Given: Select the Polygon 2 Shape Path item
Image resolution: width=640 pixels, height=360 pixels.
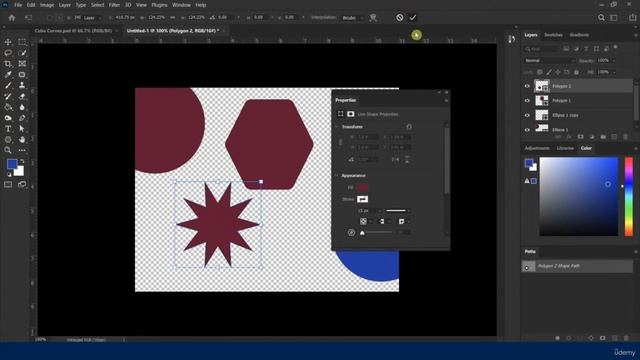Looking at the screenshot, I should (x=577, y=266).
